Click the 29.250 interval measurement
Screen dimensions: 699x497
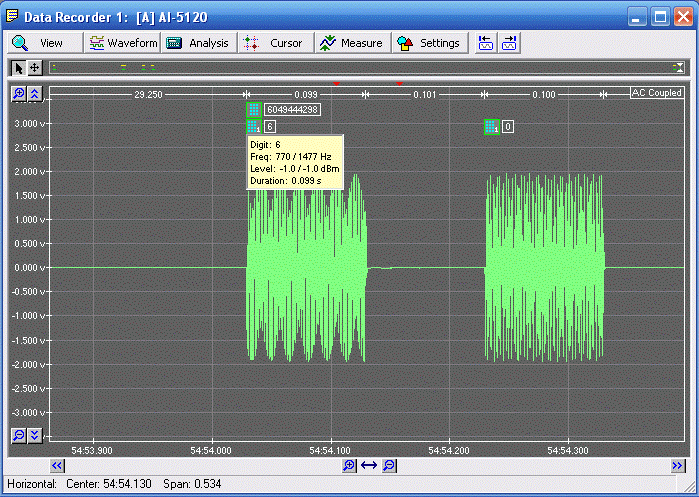[x=148, y=94]
